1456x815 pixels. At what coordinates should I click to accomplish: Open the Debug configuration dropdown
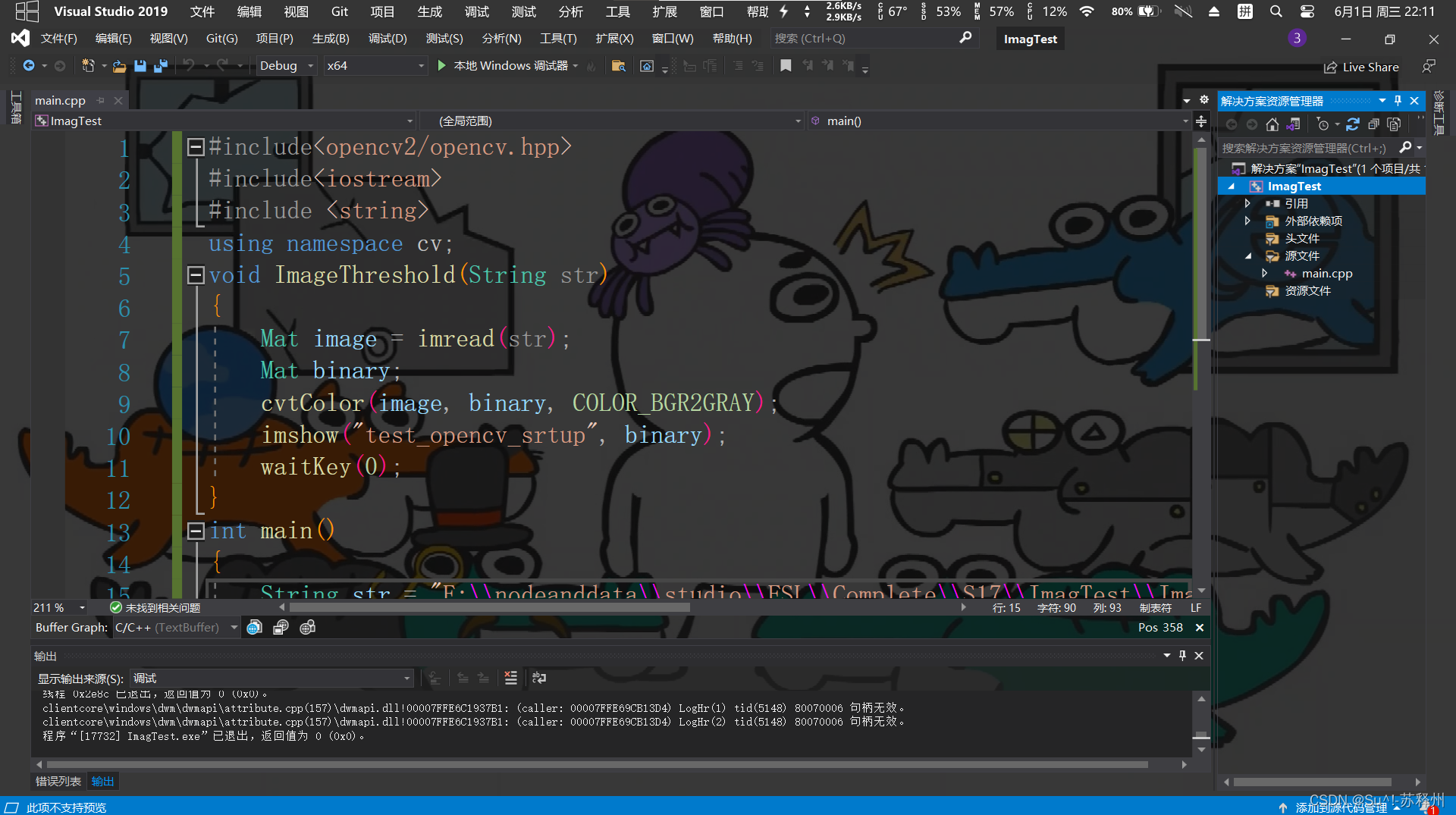point(287,66)
